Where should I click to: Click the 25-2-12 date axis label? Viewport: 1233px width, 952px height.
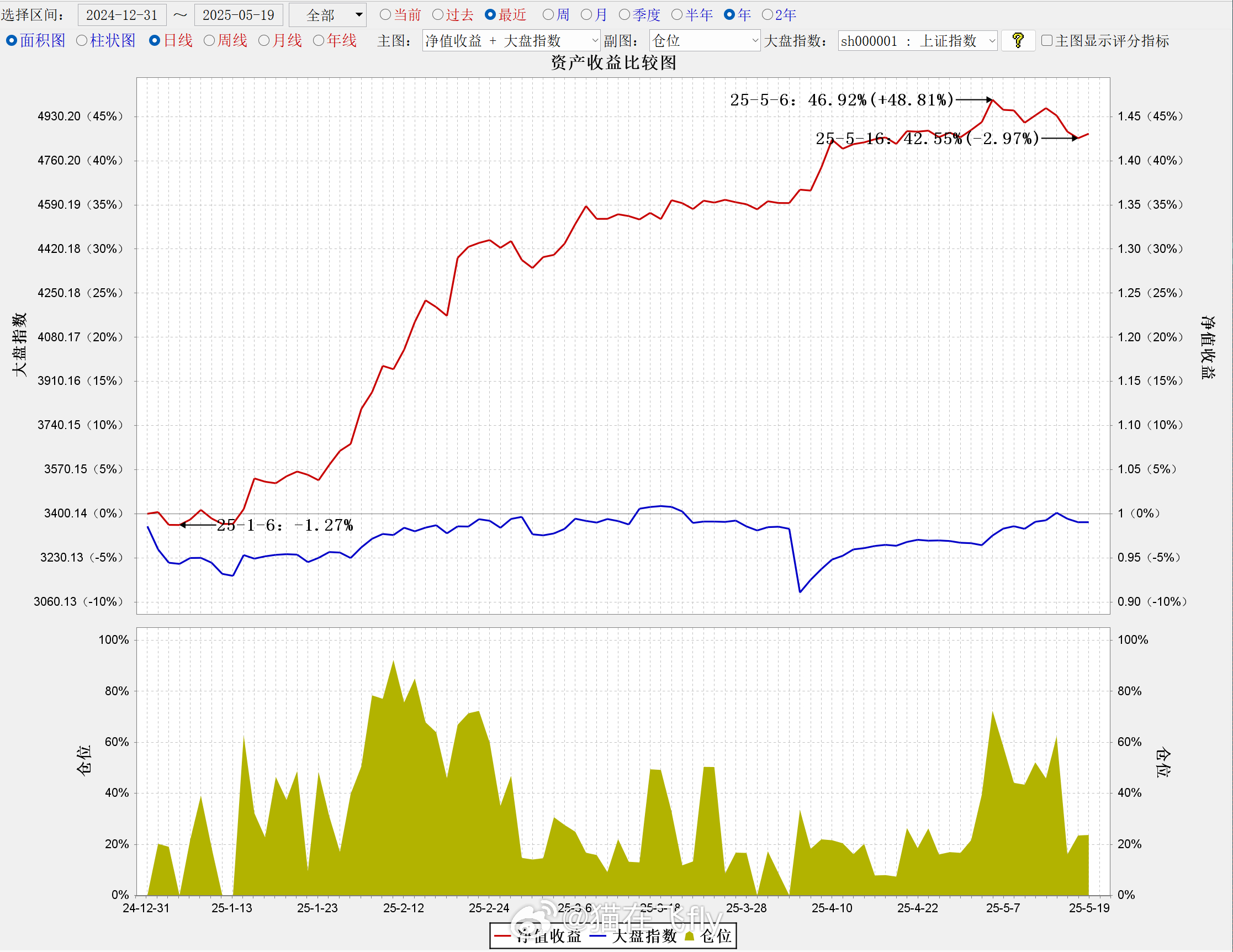click(x=404, y=908)
